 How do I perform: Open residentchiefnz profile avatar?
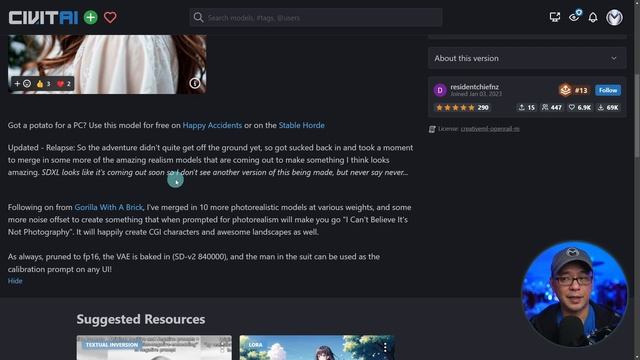pos(440,90)
